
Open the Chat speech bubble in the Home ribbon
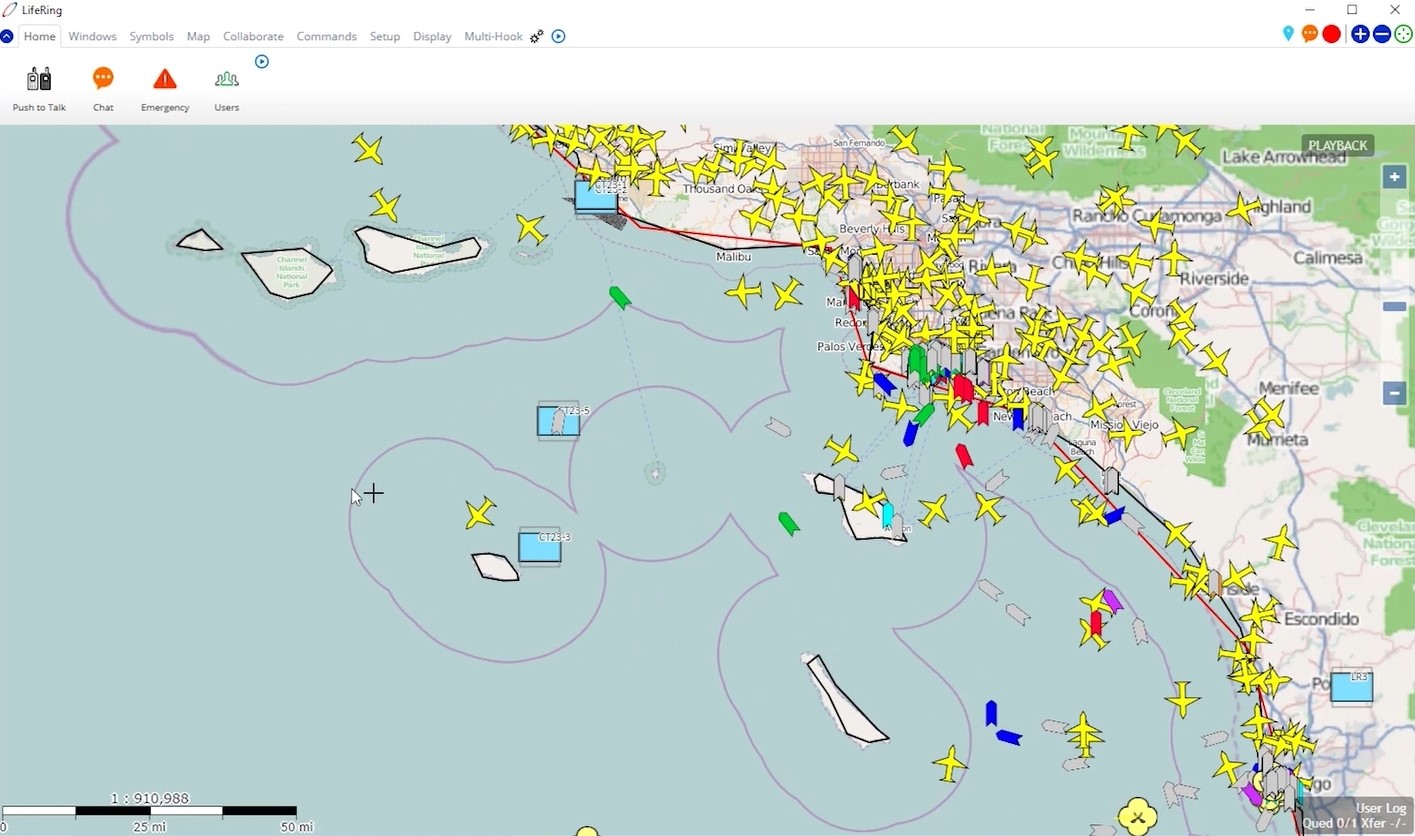(x=103, y=78)
